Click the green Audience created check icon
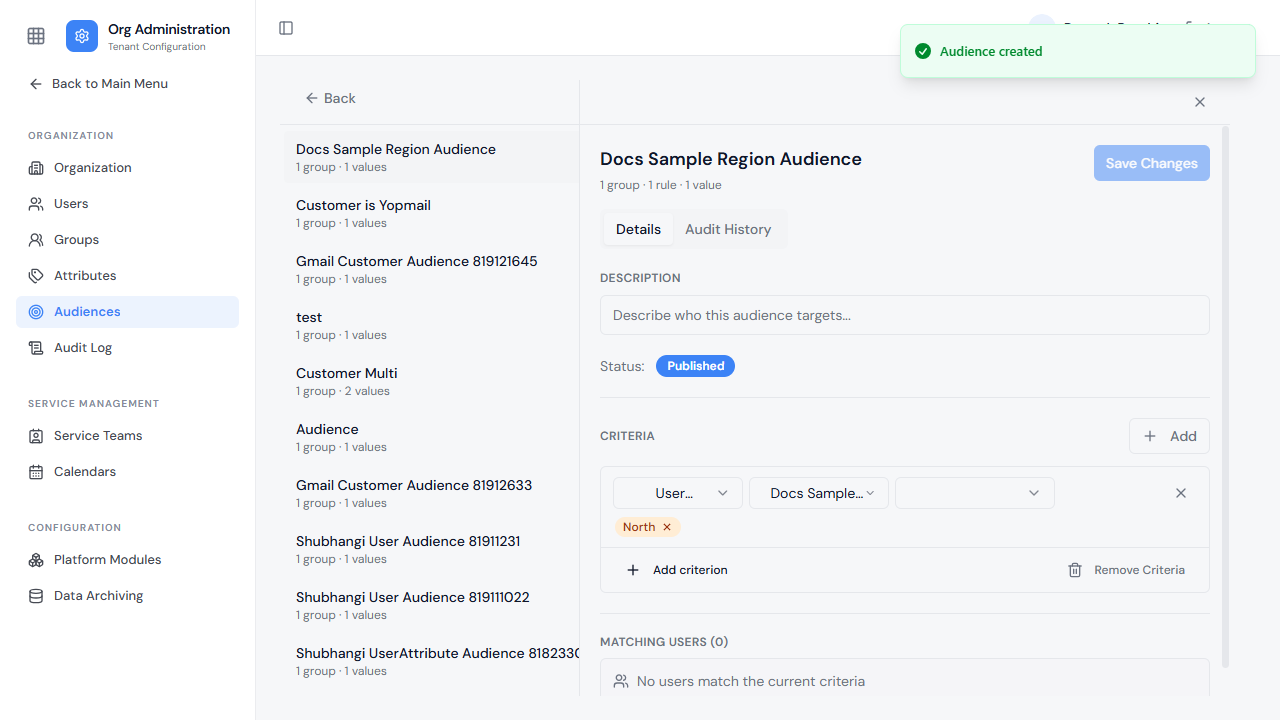 click(x=923, y=51)
